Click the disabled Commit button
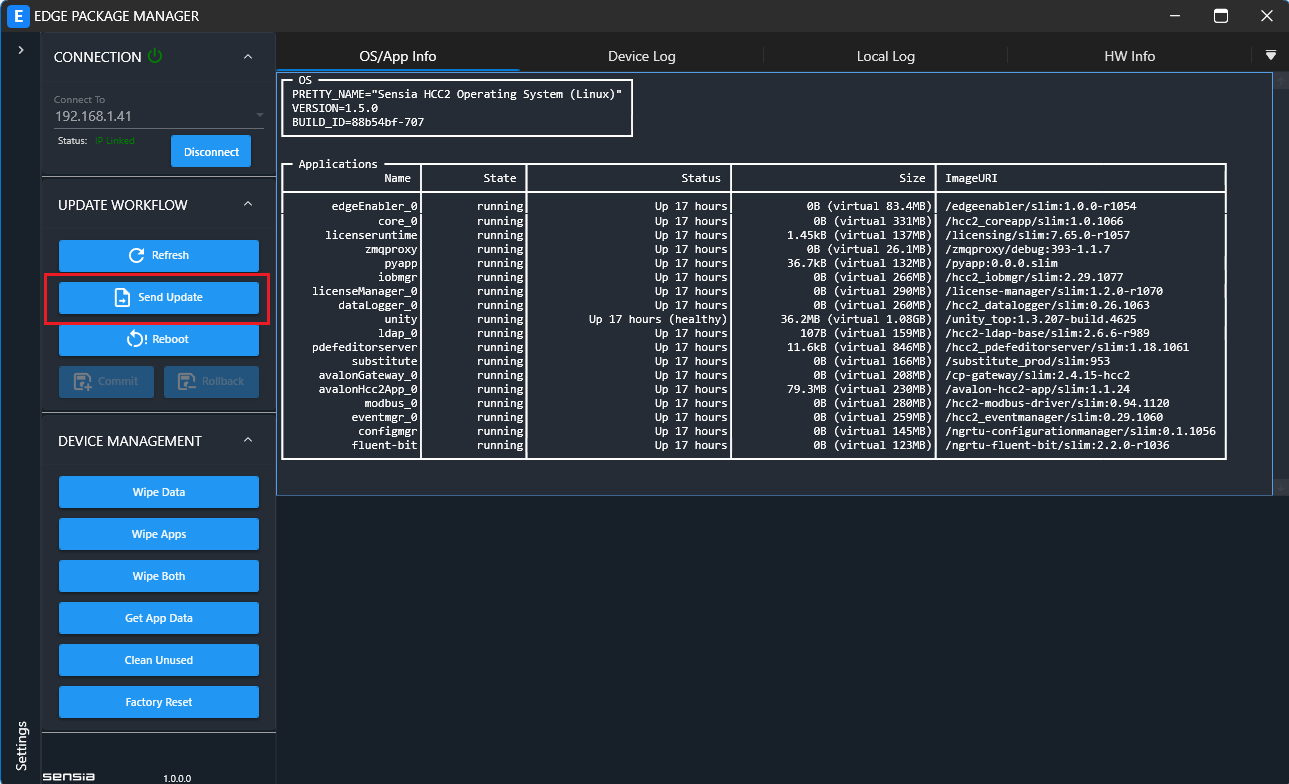The image size is (1289, 784). [106, 381]
